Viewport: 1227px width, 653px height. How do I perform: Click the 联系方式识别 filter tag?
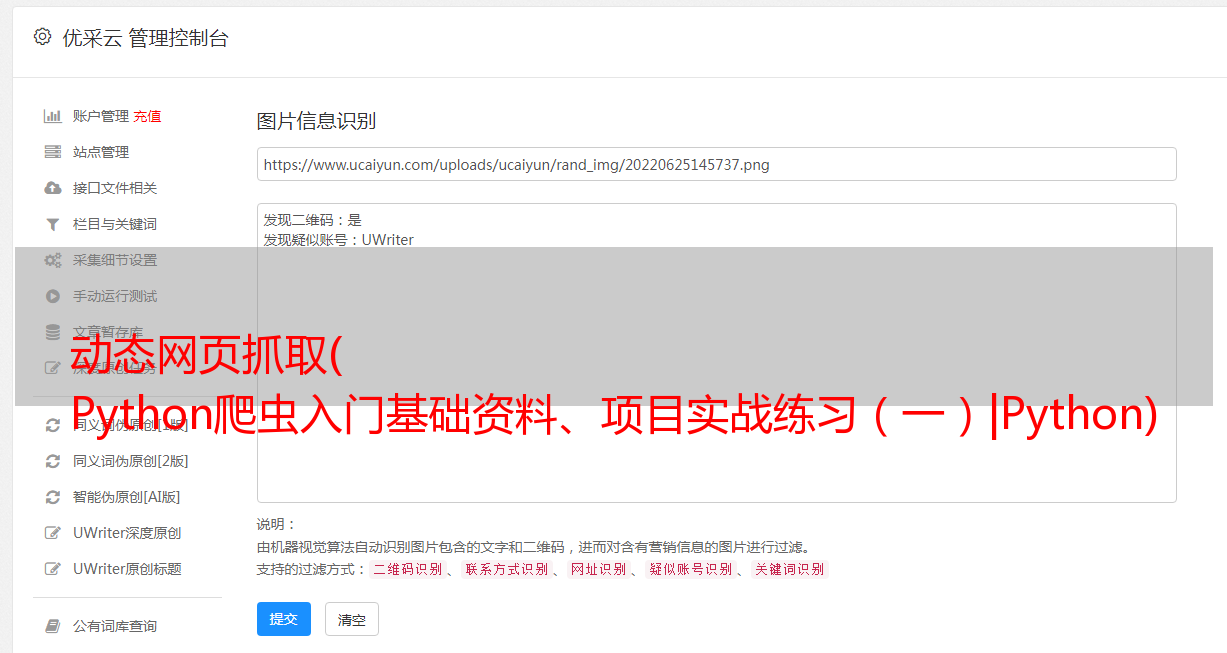click(x=507, y=569)
